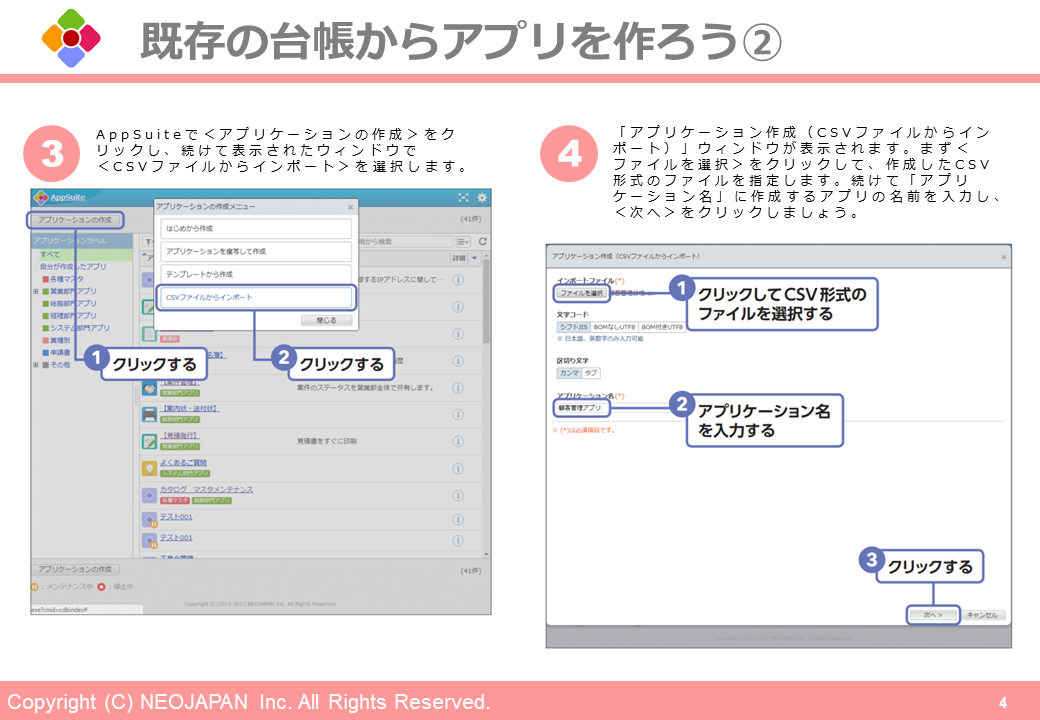Viewport: 1040px width, 720px height.
Task: Click the 次へ > button
Action: tap(933, 614)
